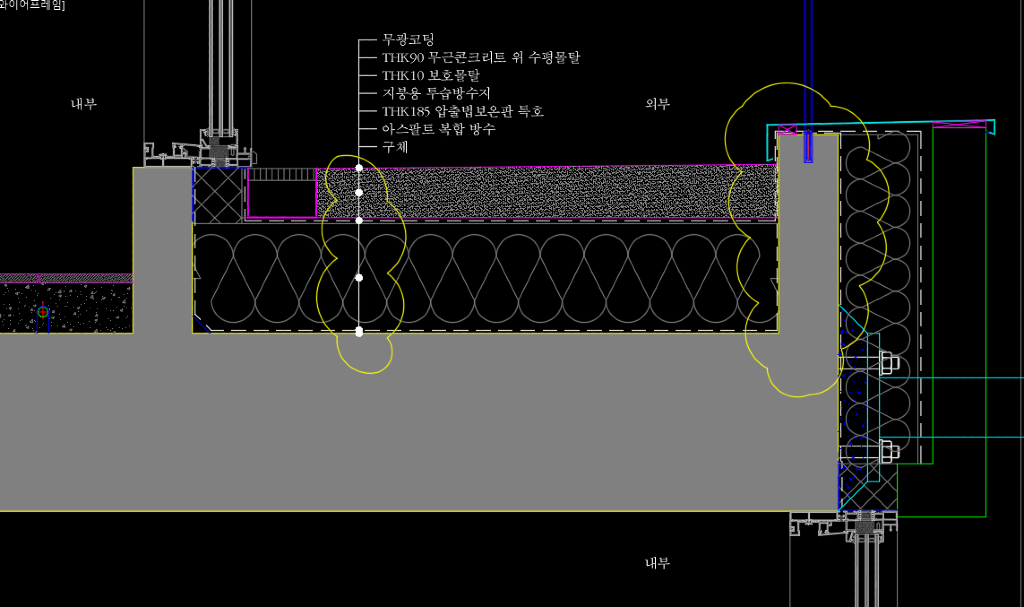
Task: Select the 내부 label at upper left
Action: (84, 104)
